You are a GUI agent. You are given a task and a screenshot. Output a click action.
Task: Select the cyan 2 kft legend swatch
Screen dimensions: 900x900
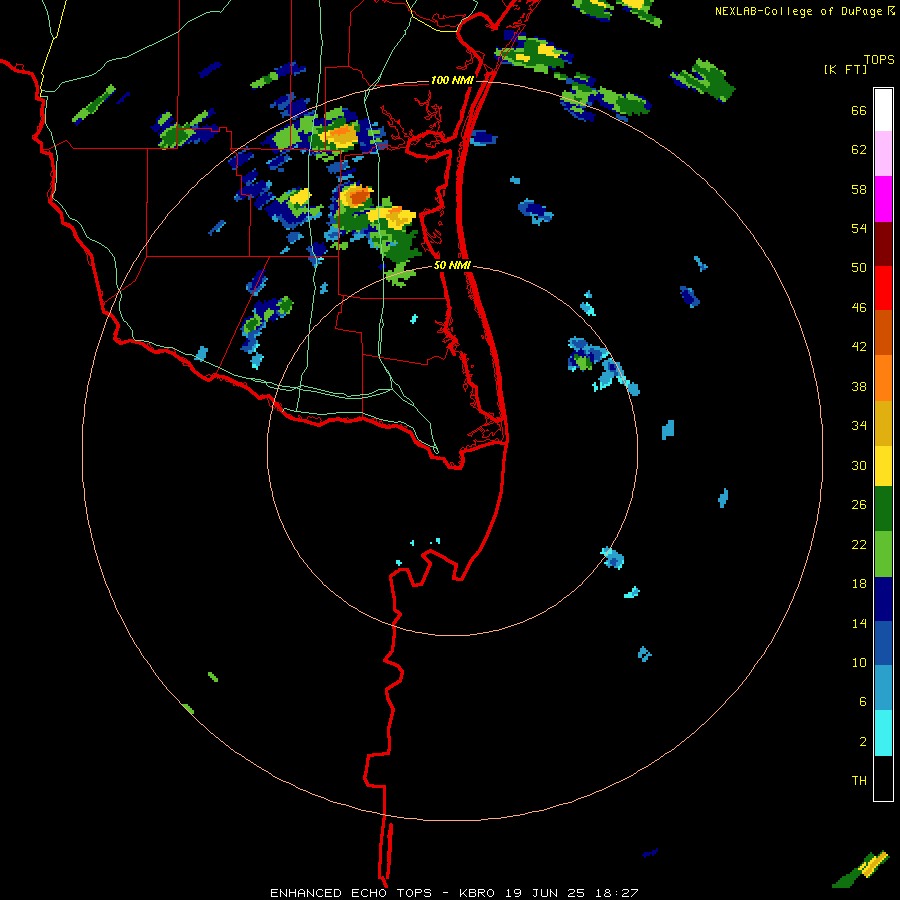pyautogui.click(x=883, y=733)
